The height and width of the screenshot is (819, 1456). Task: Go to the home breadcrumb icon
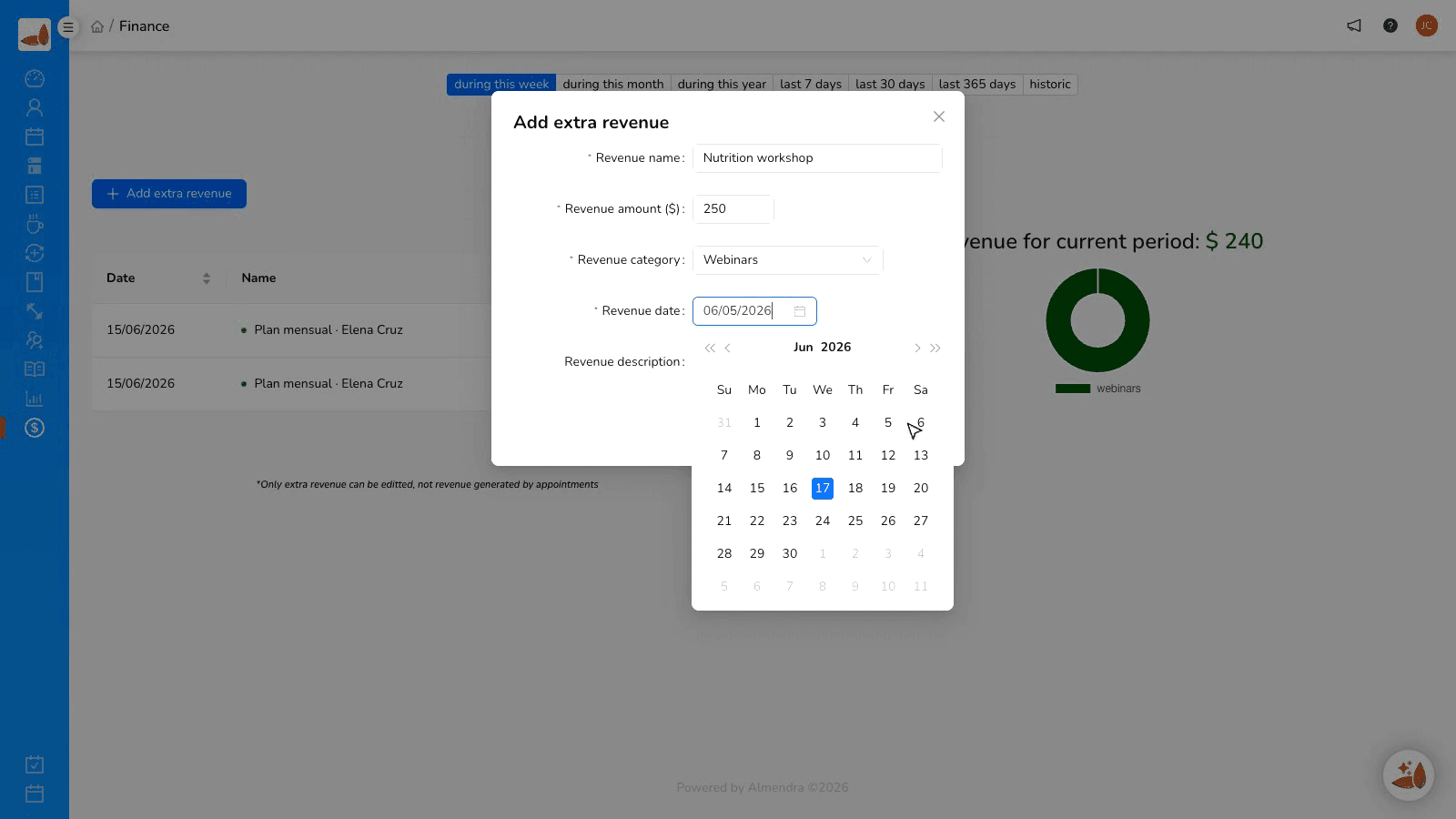pos(97,26)
